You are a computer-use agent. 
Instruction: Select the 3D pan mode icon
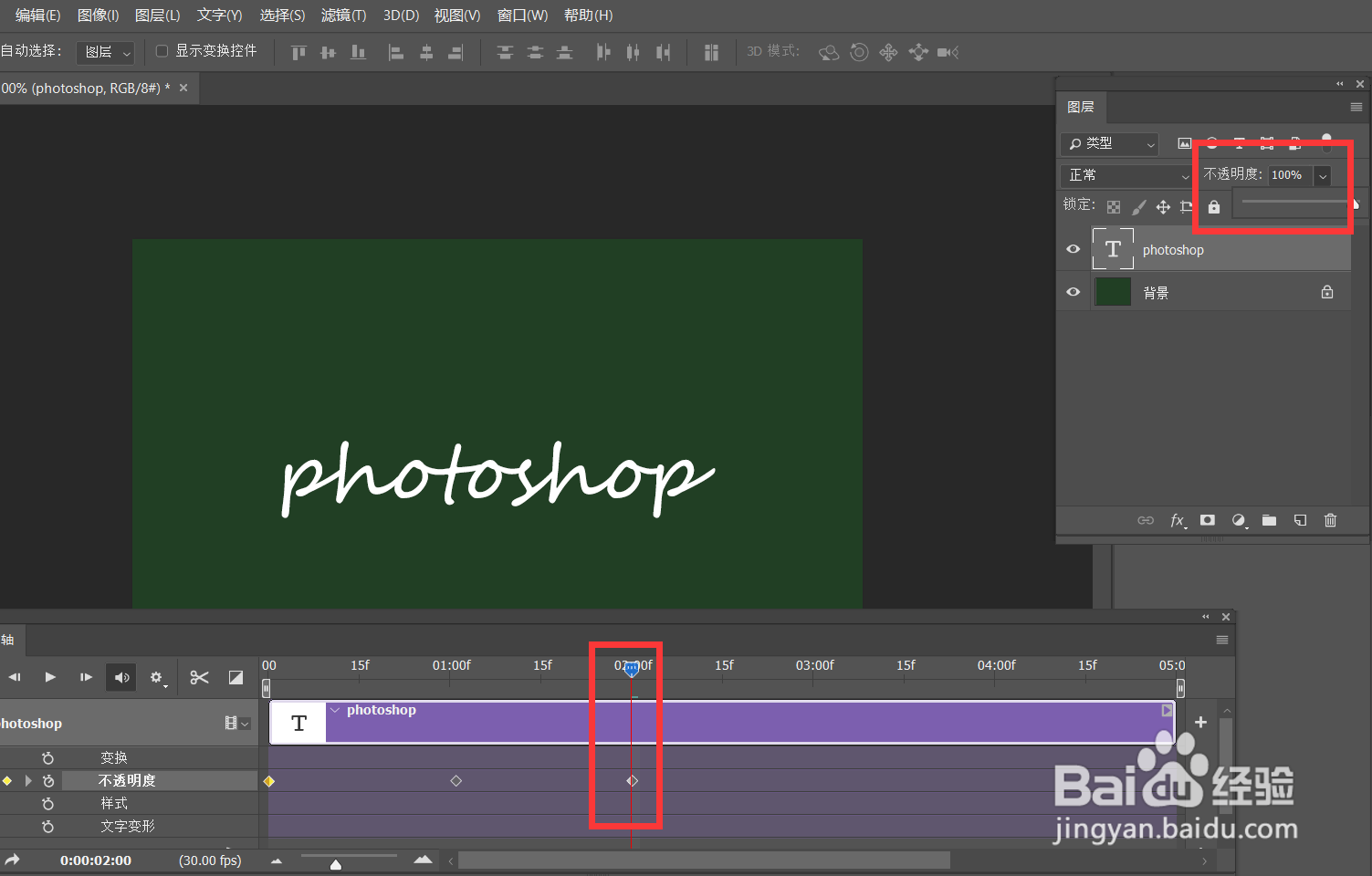(888, 53)
